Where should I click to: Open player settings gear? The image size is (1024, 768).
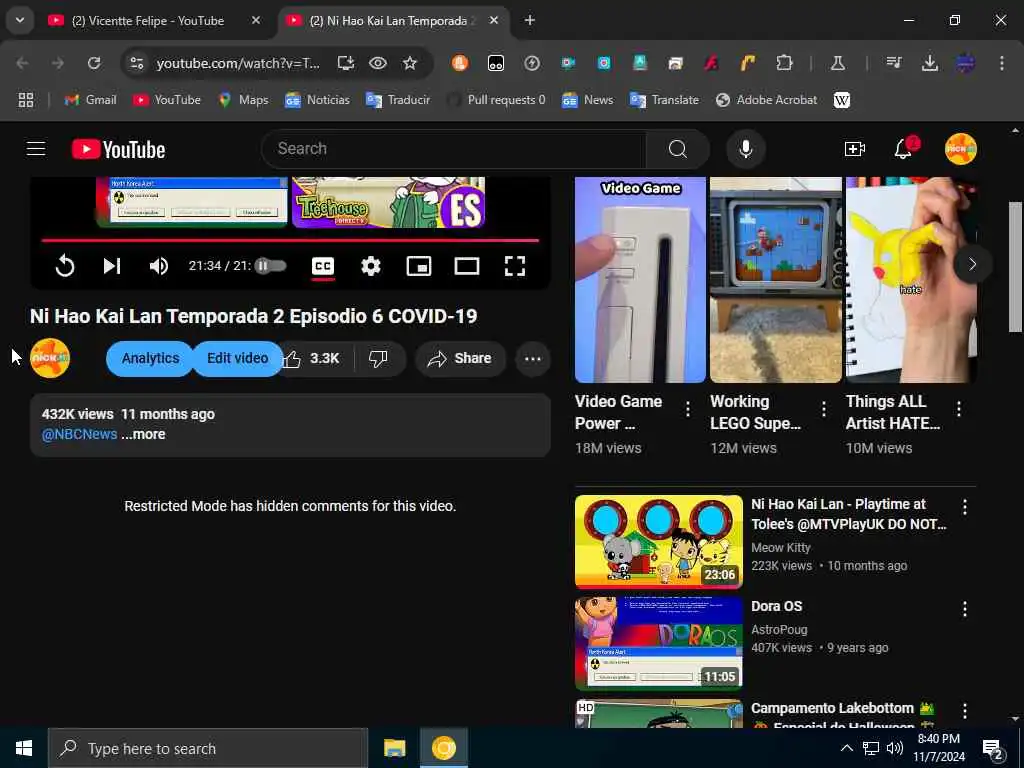point(371,266)
